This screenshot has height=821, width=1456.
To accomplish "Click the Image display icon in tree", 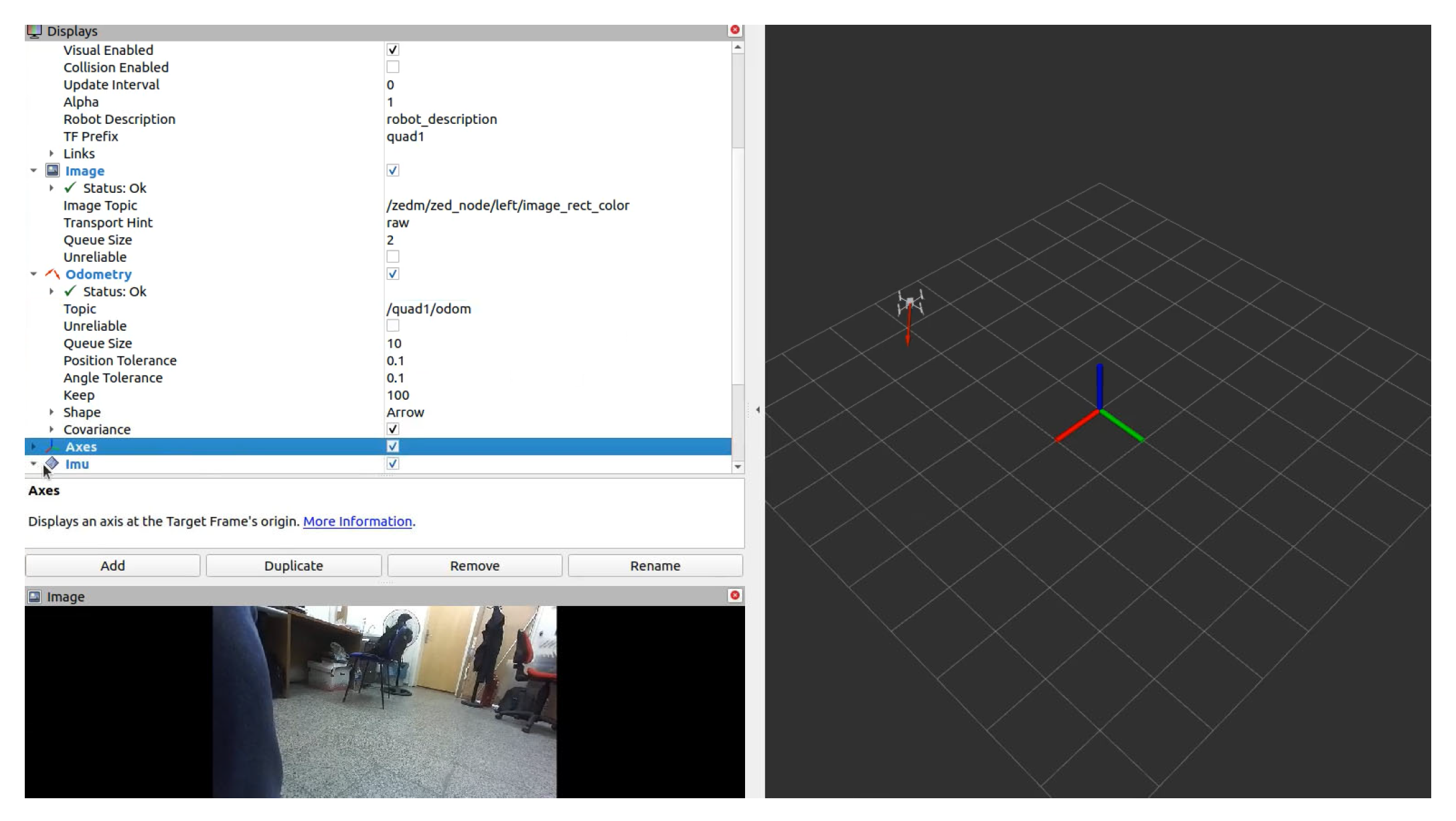I will coord(52,171).
